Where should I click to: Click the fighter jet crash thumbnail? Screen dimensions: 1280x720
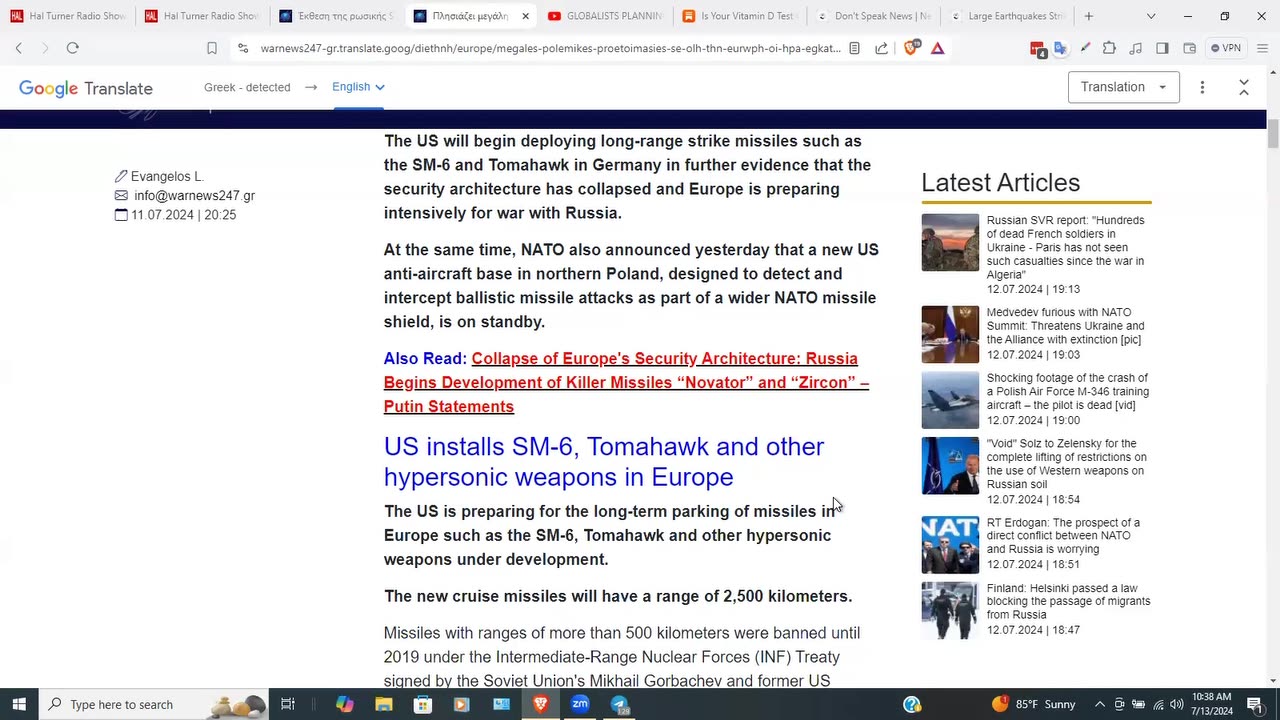tap(950, 400)
